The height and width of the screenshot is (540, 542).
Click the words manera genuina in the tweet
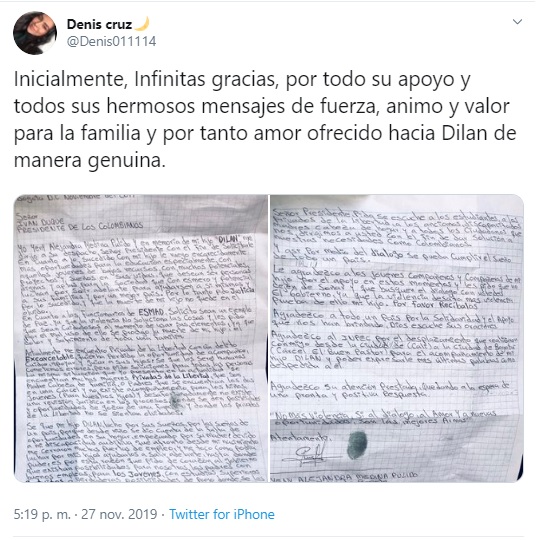pos(90,160)
